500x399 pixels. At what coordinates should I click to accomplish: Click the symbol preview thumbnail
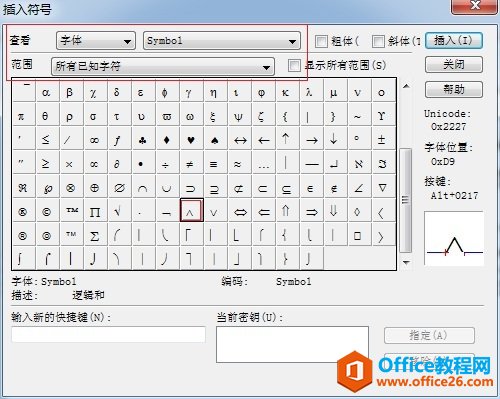click(x=454, y=238)
